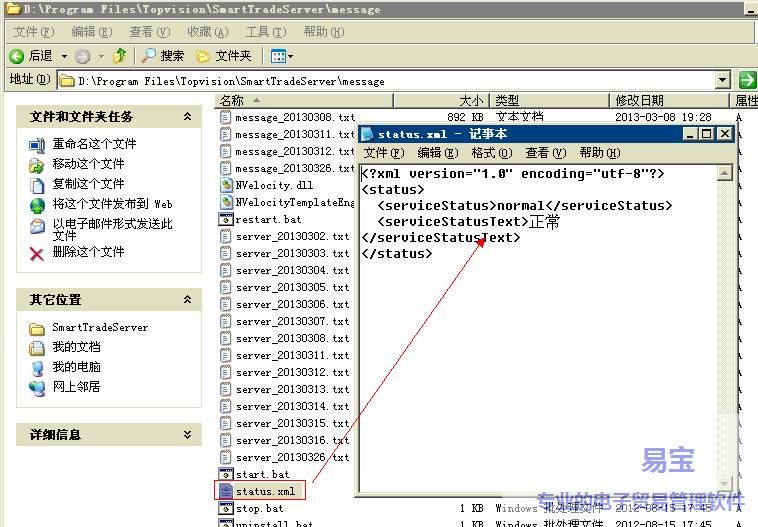Select the restart.bat file
Viewport: 758px width, 527px height.
click(268, 219)
